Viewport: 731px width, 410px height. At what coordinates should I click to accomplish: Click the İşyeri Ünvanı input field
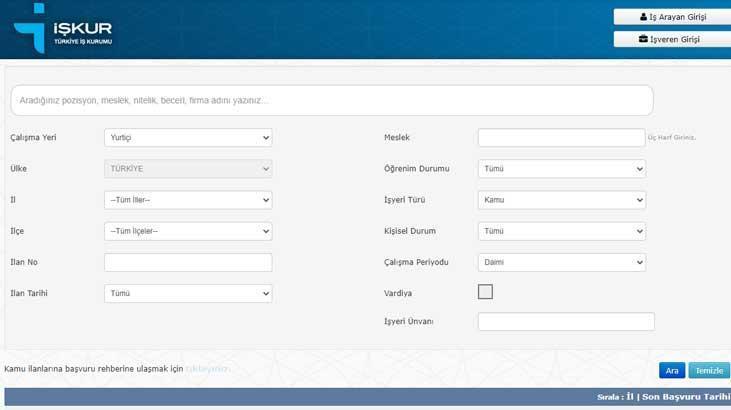coord(565,322)
